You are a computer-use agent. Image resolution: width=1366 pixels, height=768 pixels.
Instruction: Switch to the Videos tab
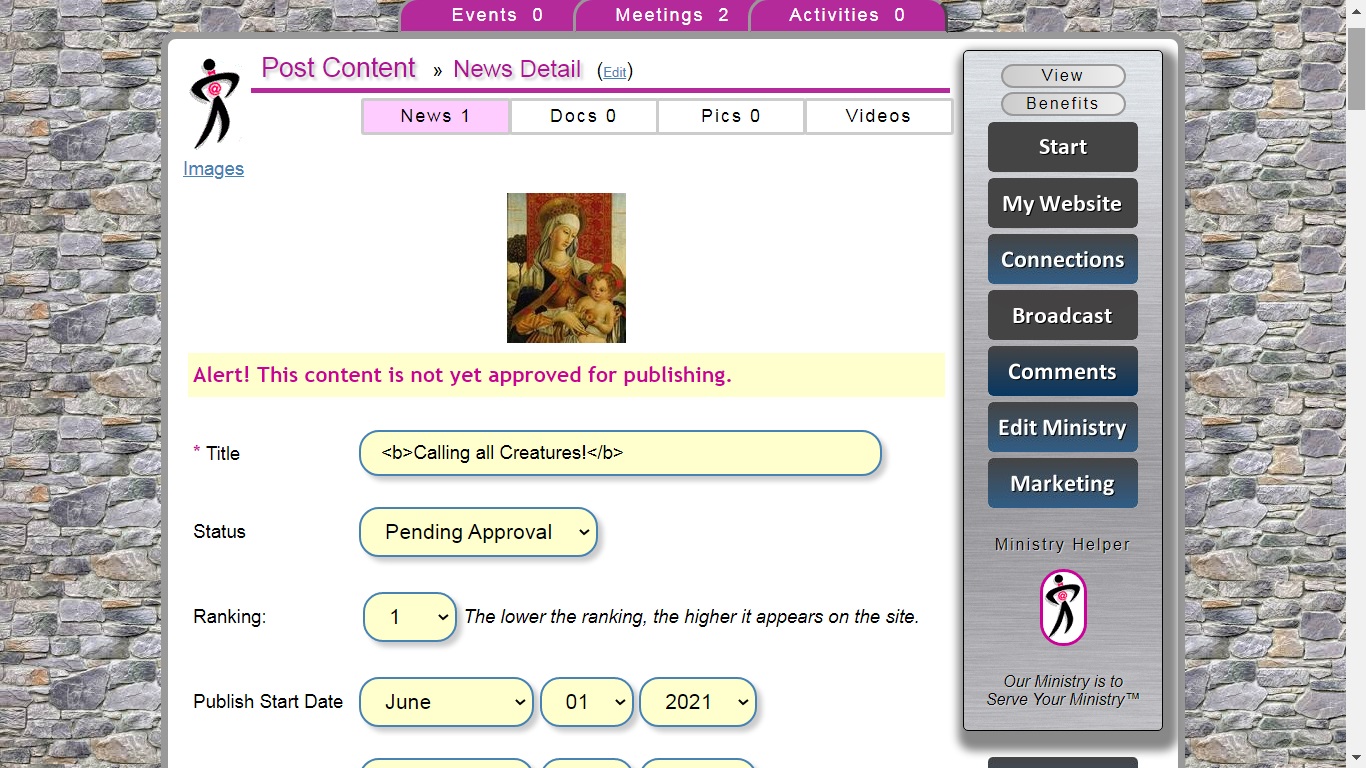[x=878, y=116]
